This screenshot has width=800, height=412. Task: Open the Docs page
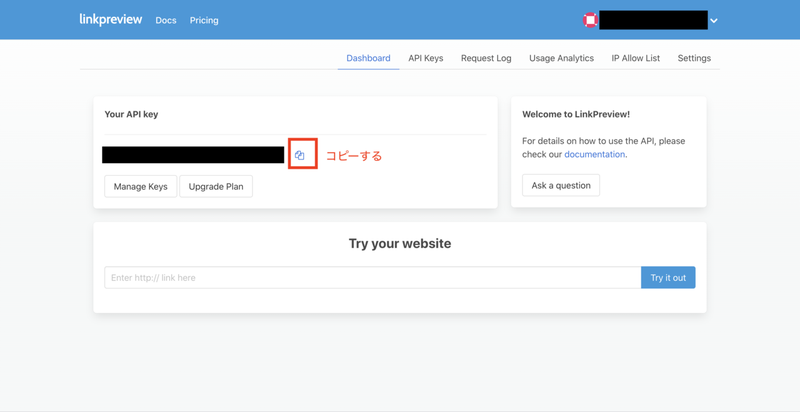pos(166,20)
